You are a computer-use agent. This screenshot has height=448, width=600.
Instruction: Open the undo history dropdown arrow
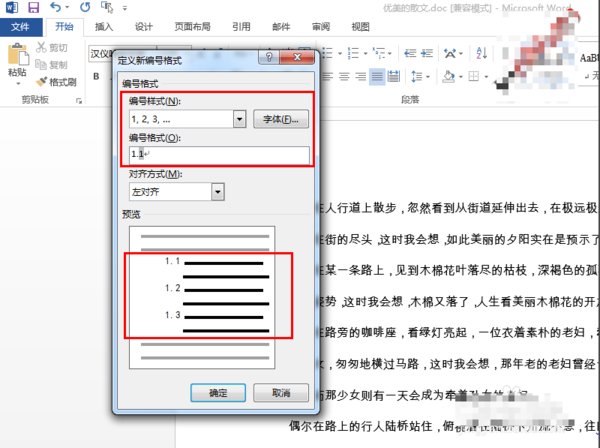67,7
